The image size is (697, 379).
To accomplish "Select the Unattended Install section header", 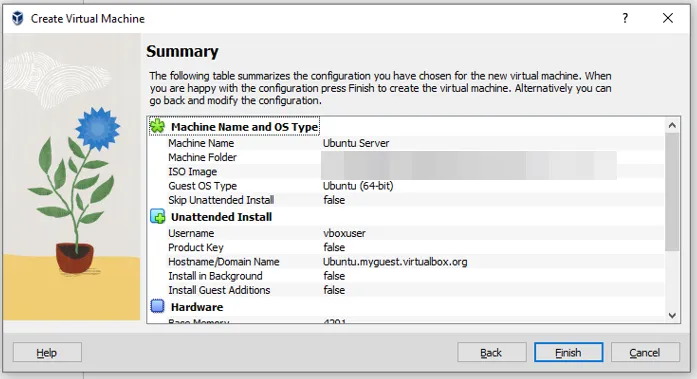I will 221,217.
